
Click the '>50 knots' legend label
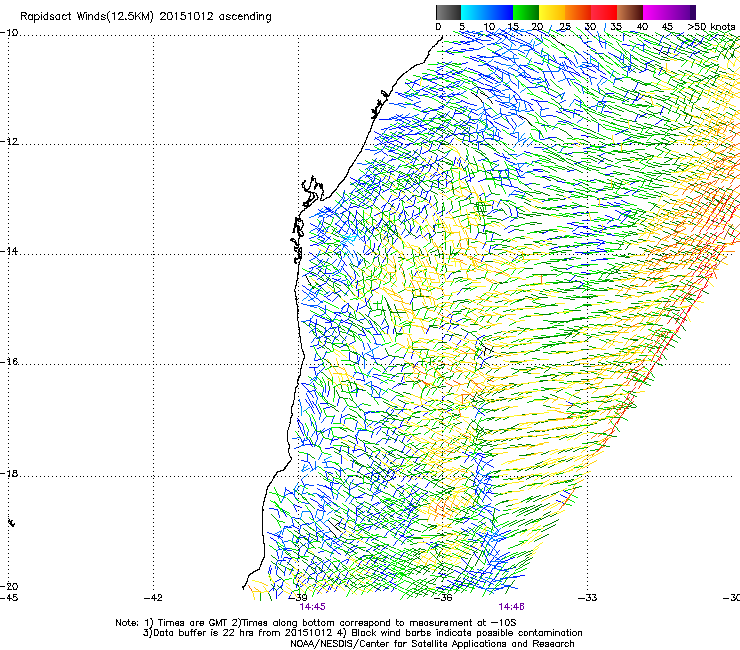tap(711, 27)
